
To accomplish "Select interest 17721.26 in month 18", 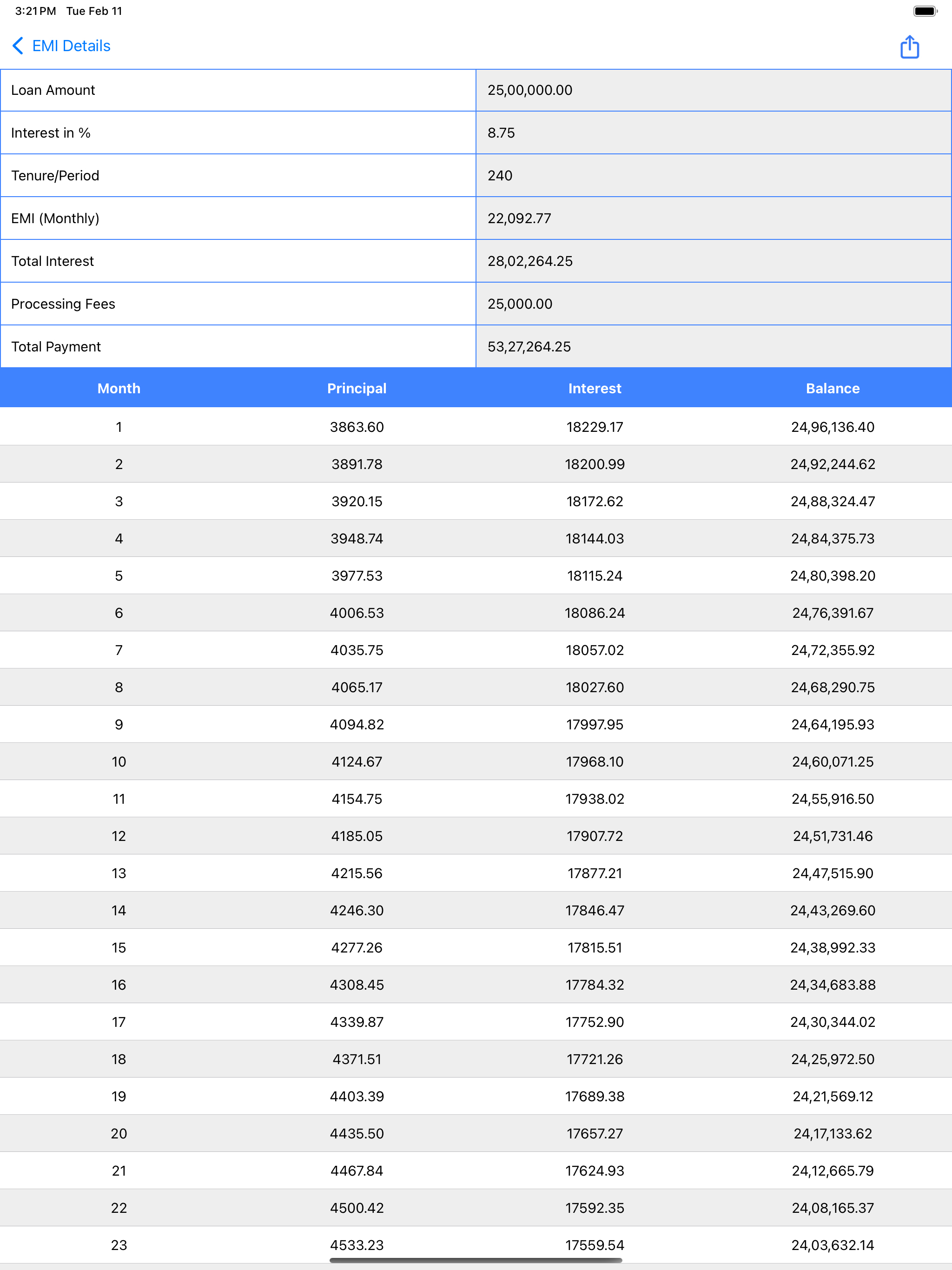I will (x=595, y=1058).
